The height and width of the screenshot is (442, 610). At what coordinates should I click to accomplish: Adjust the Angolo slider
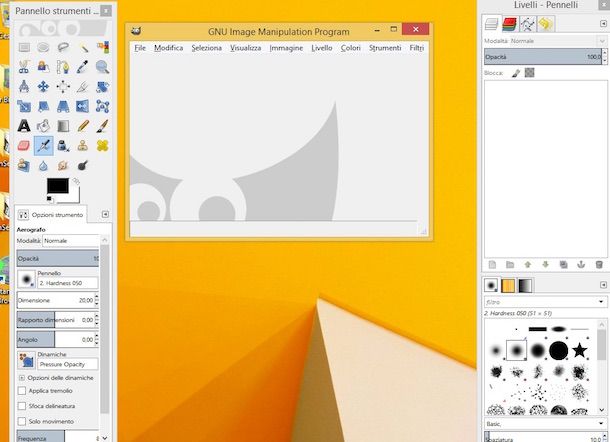[56, 340]
